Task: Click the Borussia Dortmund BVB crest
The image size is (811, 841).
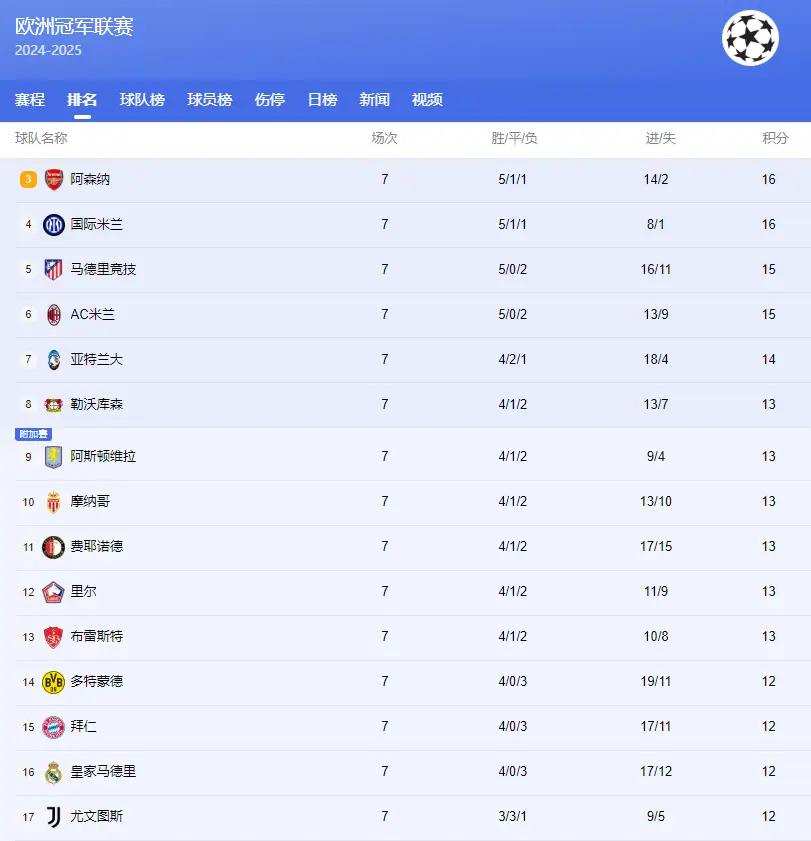Action: click(x=54, y=682)
